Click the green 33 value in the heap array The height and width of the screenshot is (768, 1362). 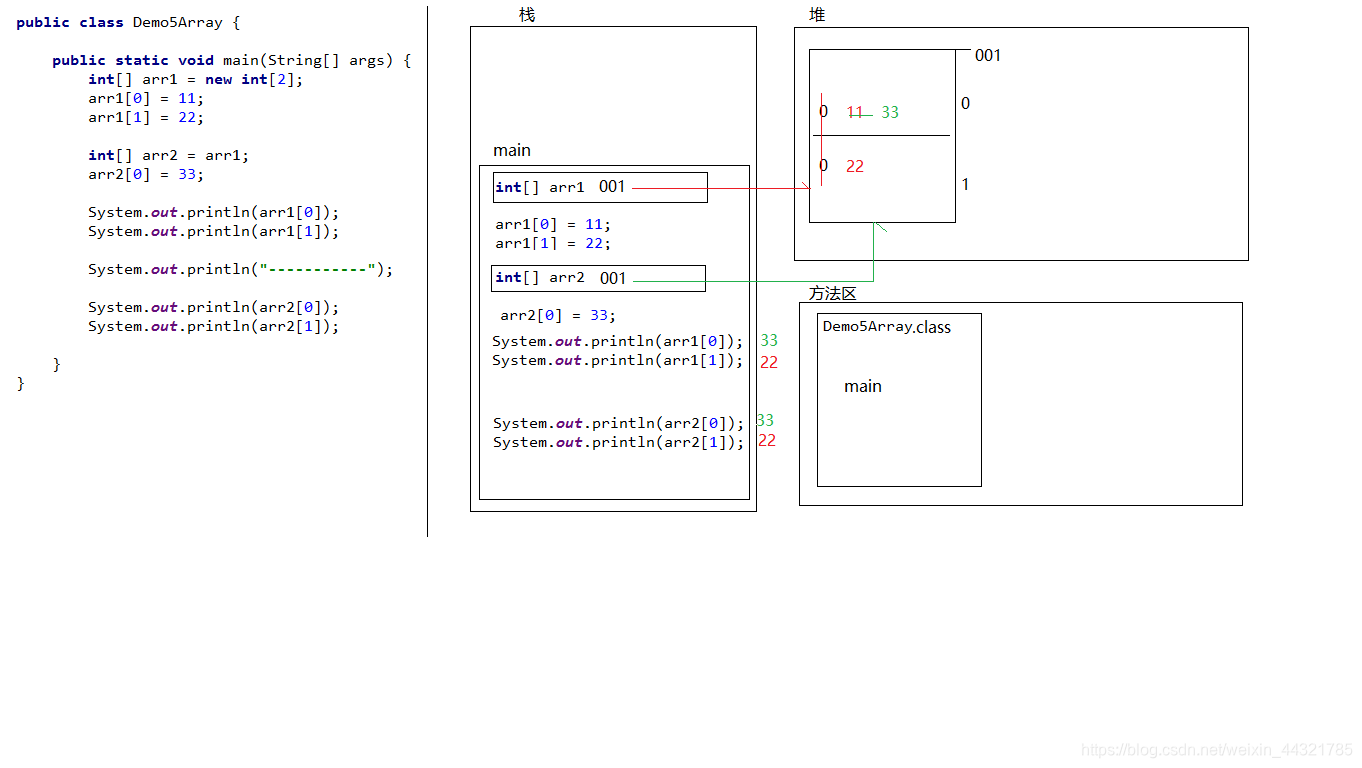click(x=890, y=112)
